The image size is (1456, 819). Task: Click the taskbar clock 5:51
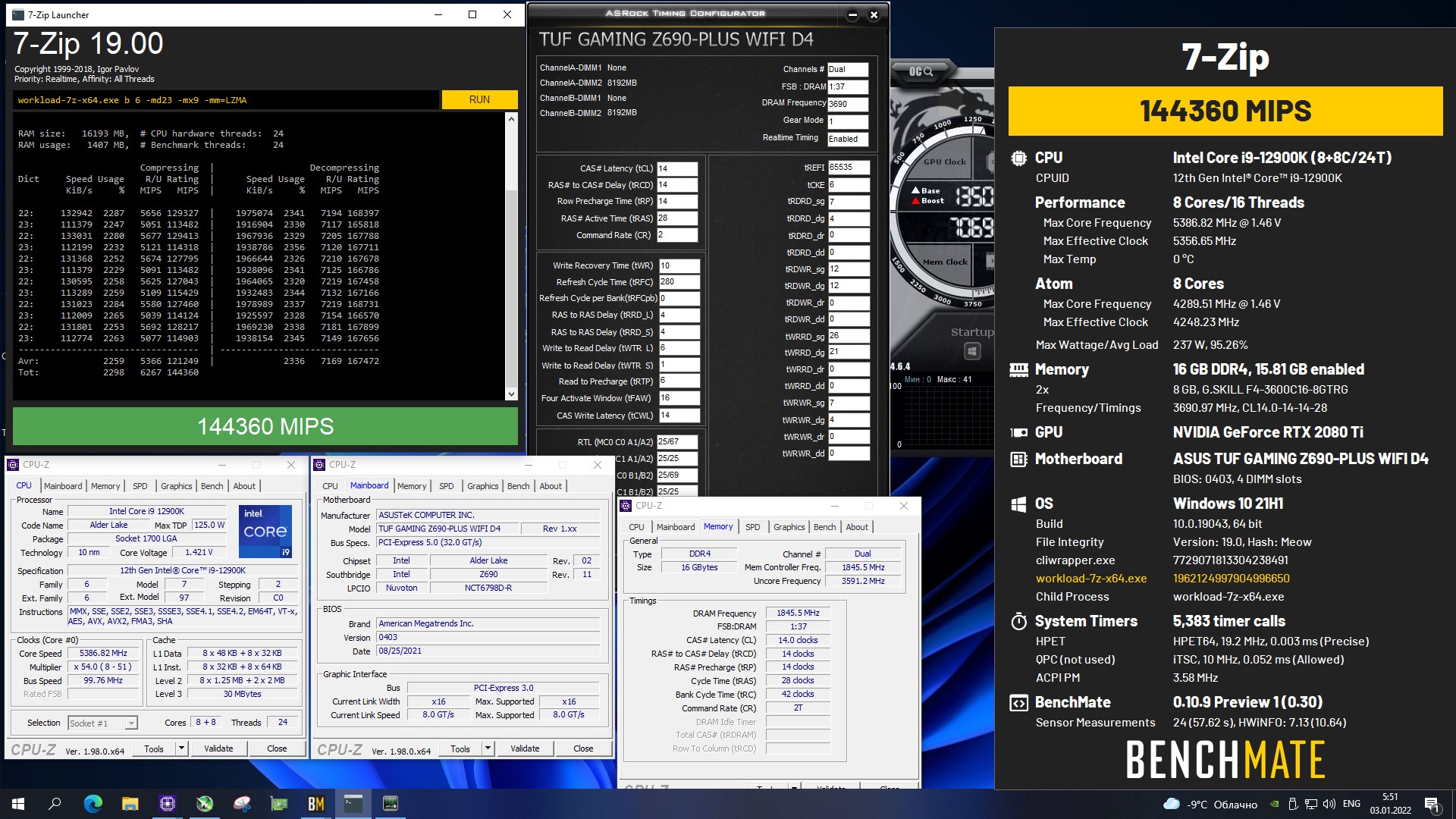(x=1390, y=804)
